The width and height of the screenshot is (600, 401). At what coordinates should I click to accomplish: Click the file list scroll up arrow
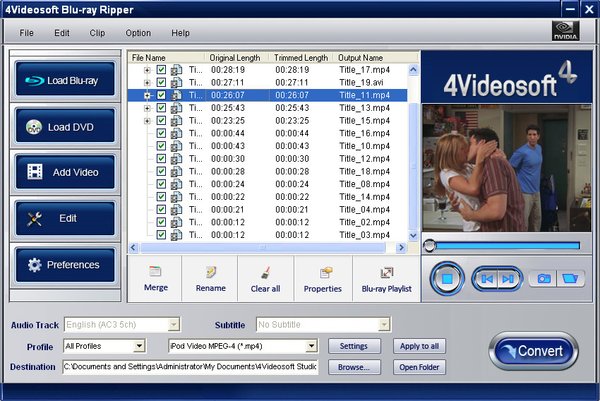tap(413, 70)
